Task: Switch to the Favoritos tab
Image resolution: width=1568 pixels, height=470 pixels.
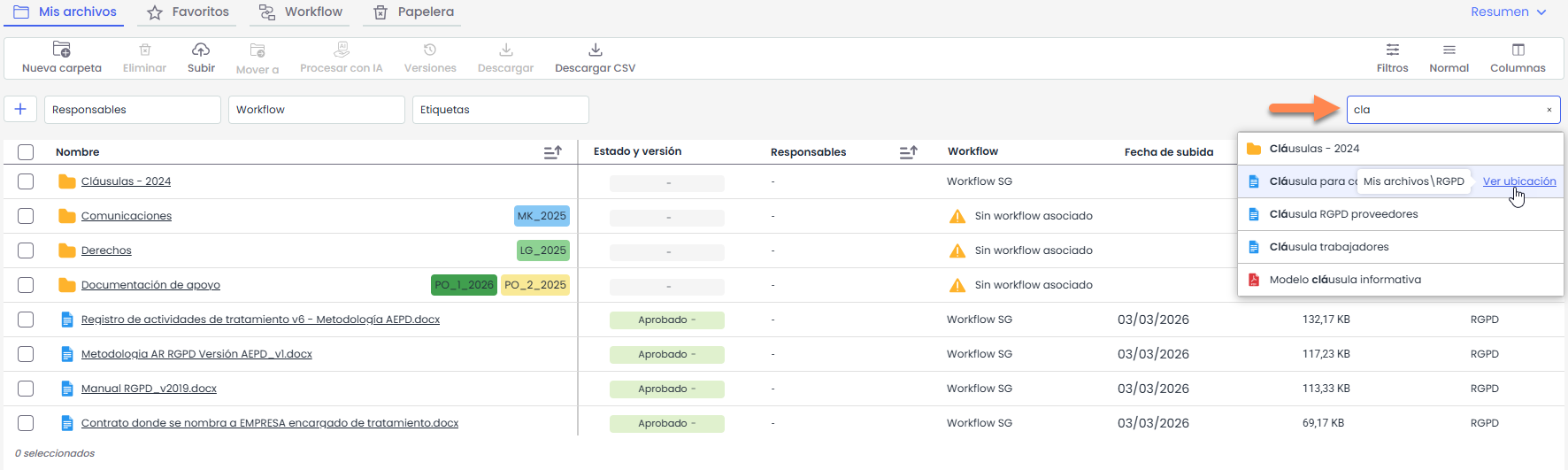Action: tap(188, 12)
